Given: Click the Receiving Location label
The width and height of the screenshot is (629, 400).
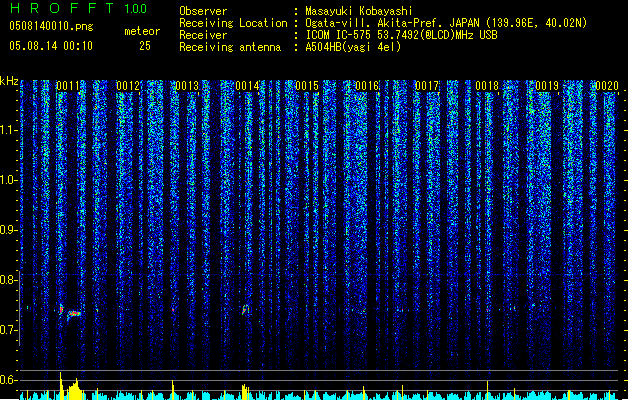Looking at the screenshot, I should (233, 23).
